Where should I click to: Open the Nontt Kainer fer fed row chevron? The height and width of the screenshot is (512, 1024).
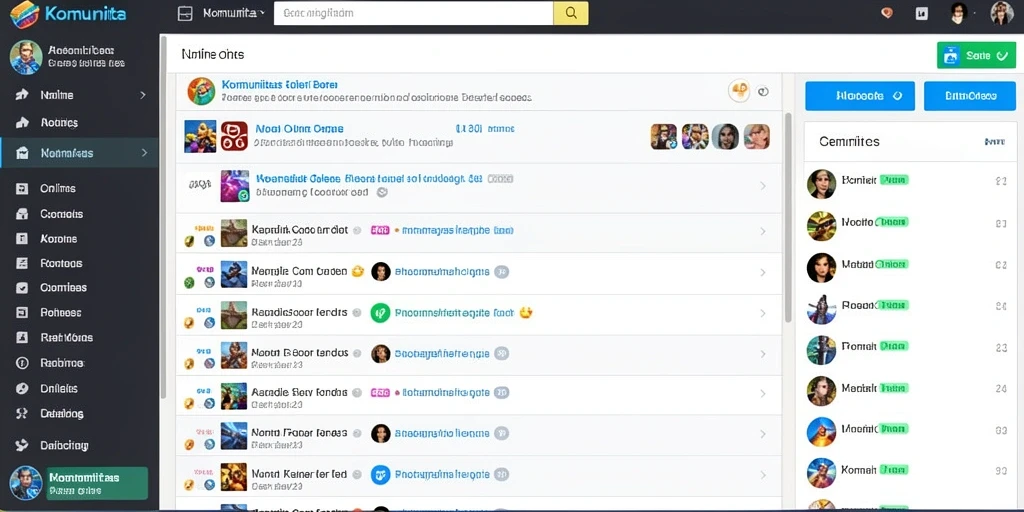(x=763, y=475)
